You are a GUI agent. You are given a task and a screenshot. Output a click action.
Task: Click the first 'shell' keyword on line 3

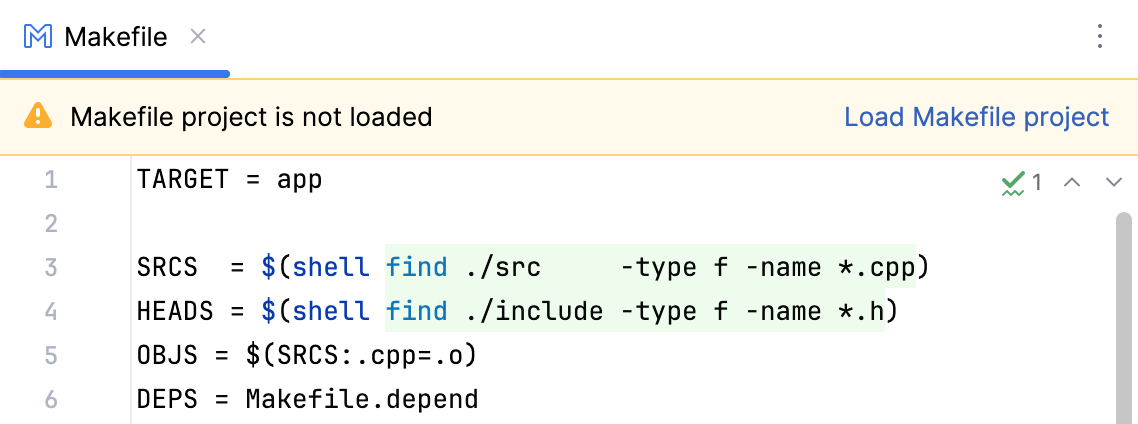[332, 268]
